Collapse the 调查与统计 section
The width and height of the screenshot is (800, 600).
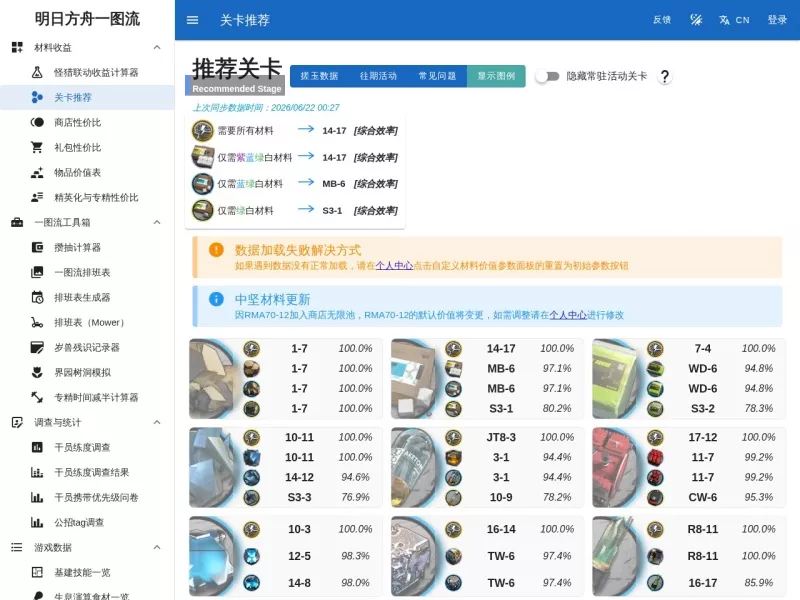tap(157, 422)
